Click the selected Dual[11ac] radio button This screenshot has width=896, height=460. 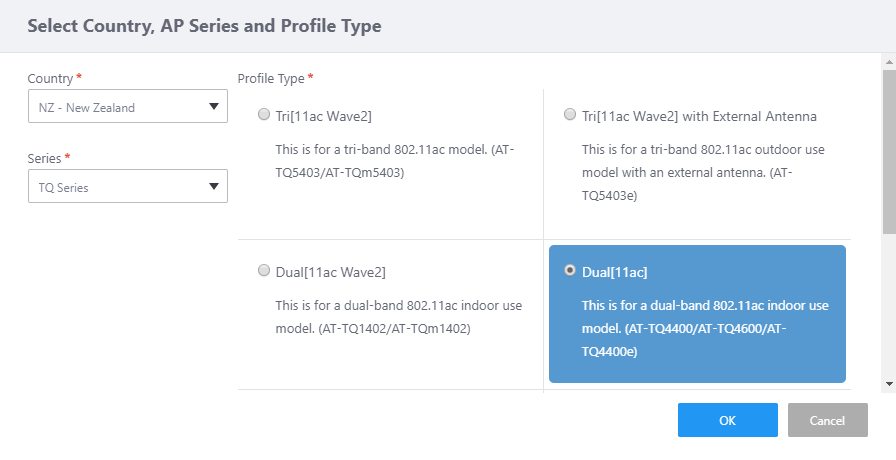[x=570, y=270]
